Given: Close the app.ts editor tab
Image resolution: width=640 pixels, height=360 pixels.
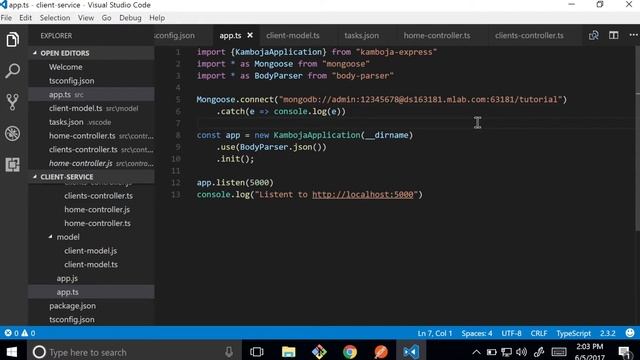Looking at the screenshot, I should [250, 36].
